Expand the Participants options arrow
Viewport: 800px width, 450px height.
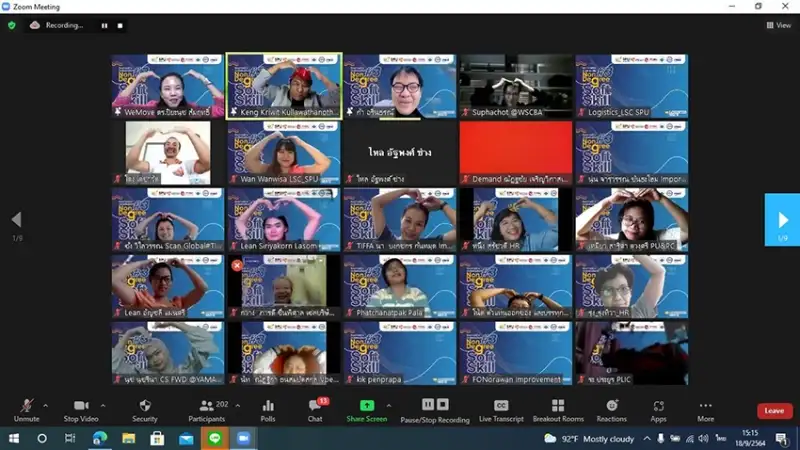[236, 405]
